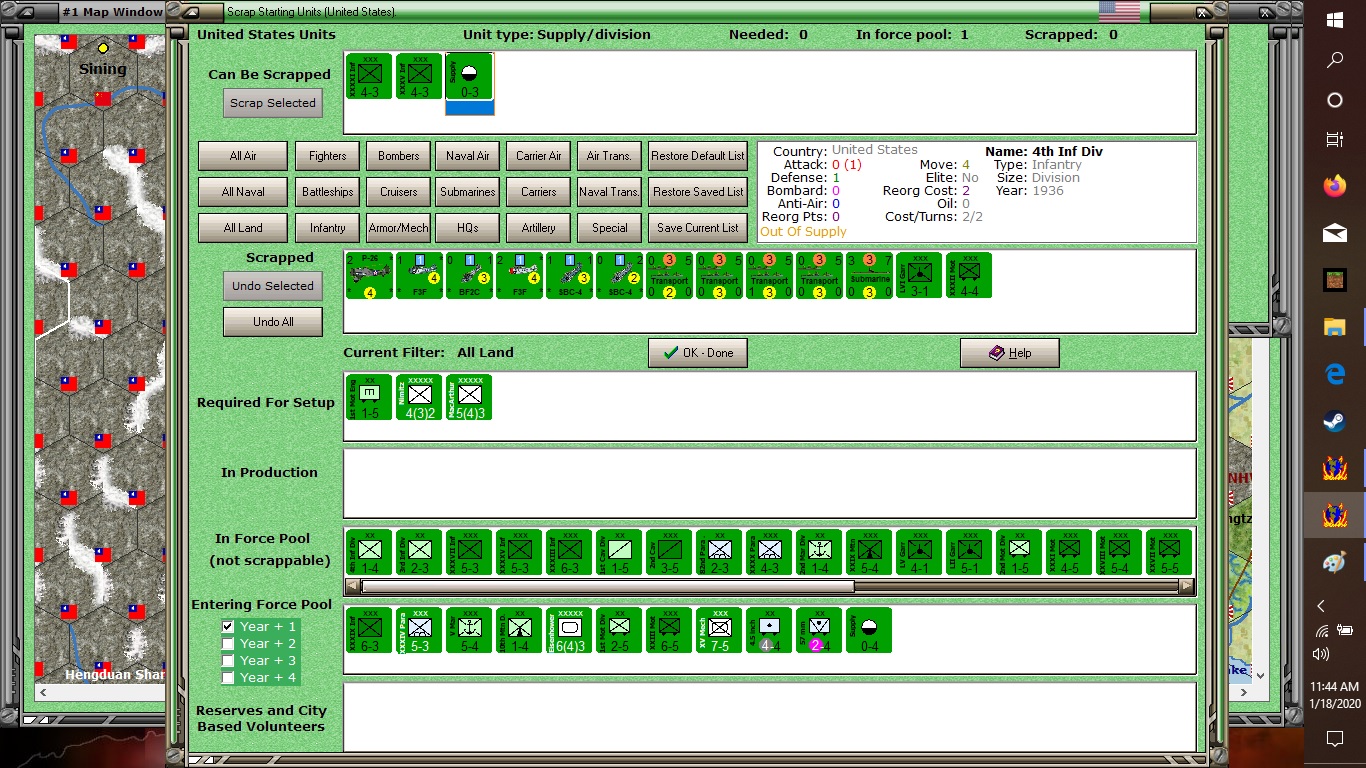Click right arrow of In Force Pool scrollbar

pos(1187,587)
